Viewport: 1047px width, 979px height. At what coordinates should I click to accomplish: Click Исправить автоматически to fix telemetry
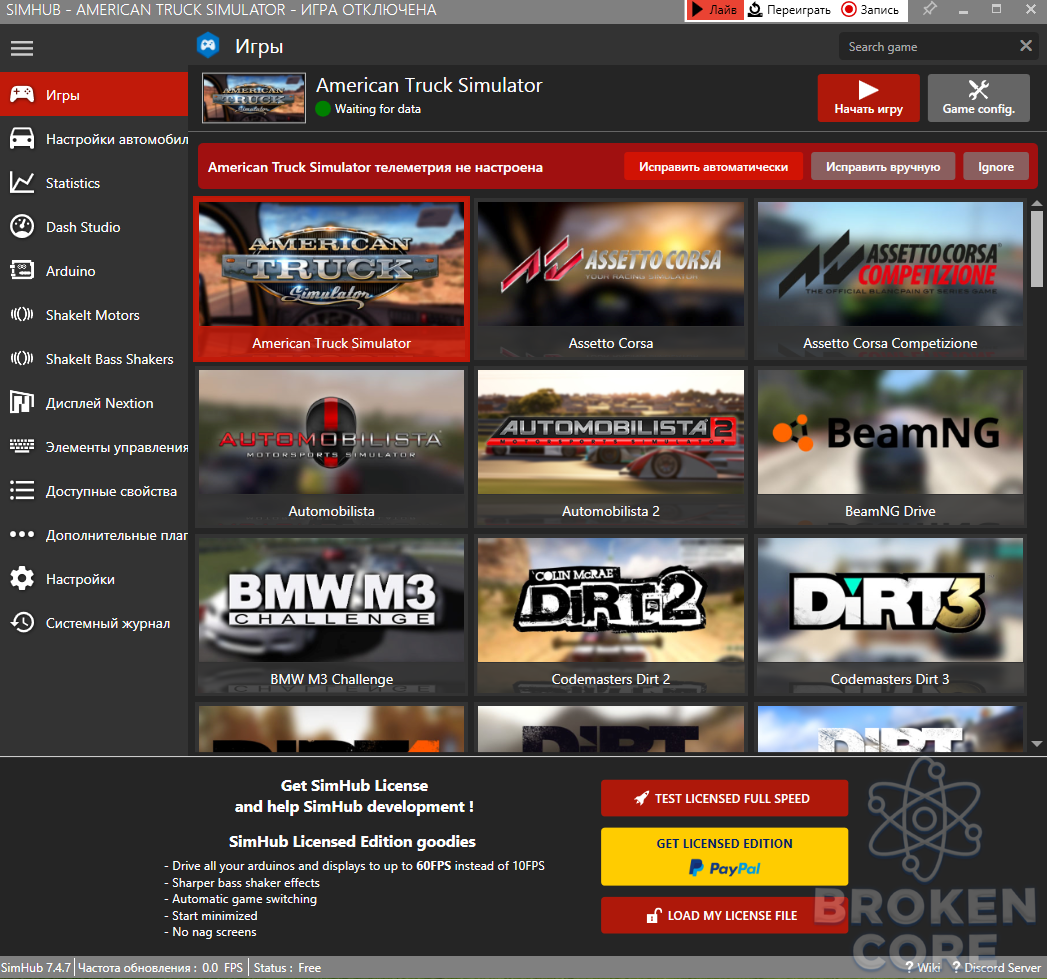713,166
